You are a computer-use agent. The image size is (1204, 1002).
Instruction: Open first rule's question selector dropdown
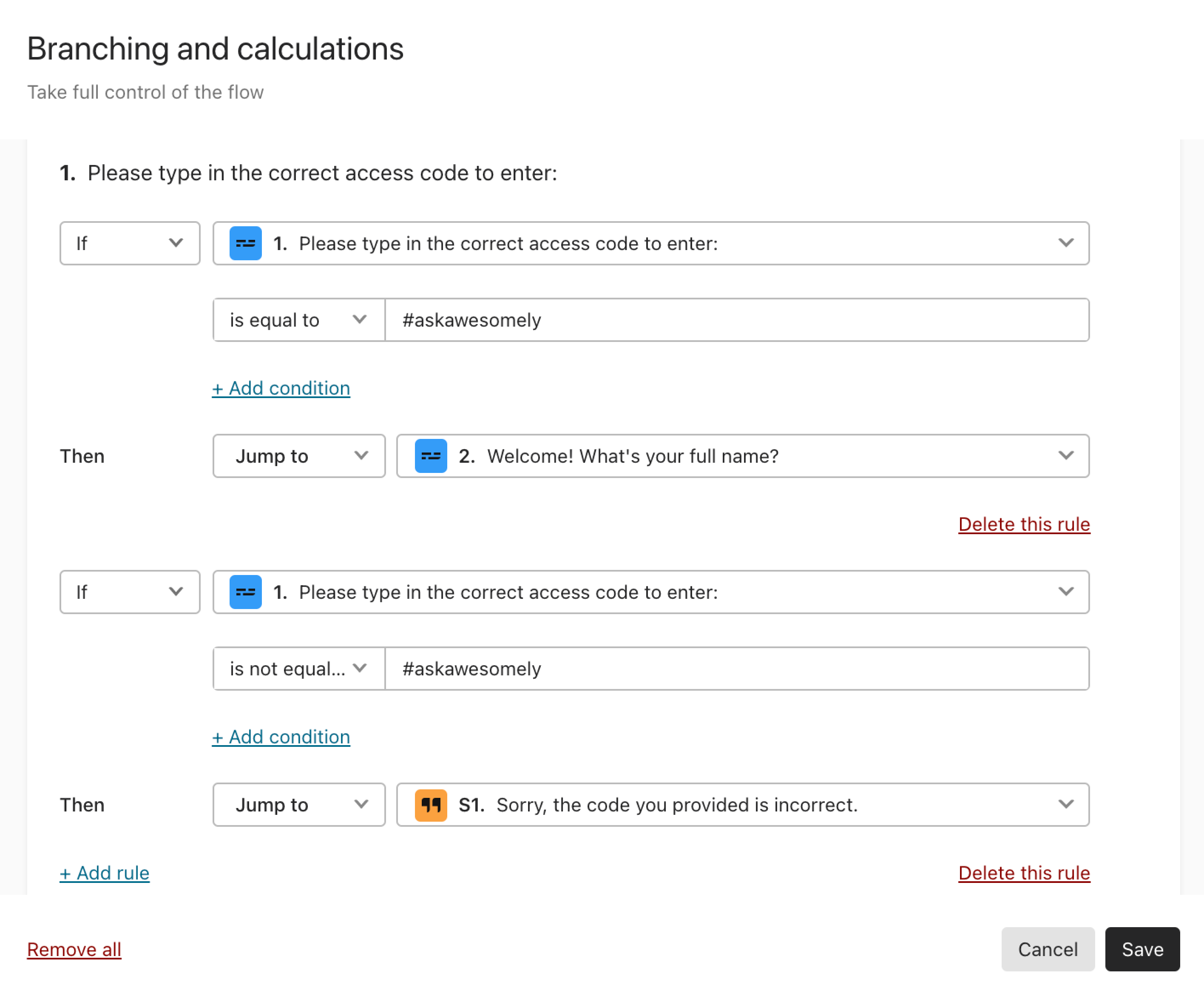click(651, 243)
